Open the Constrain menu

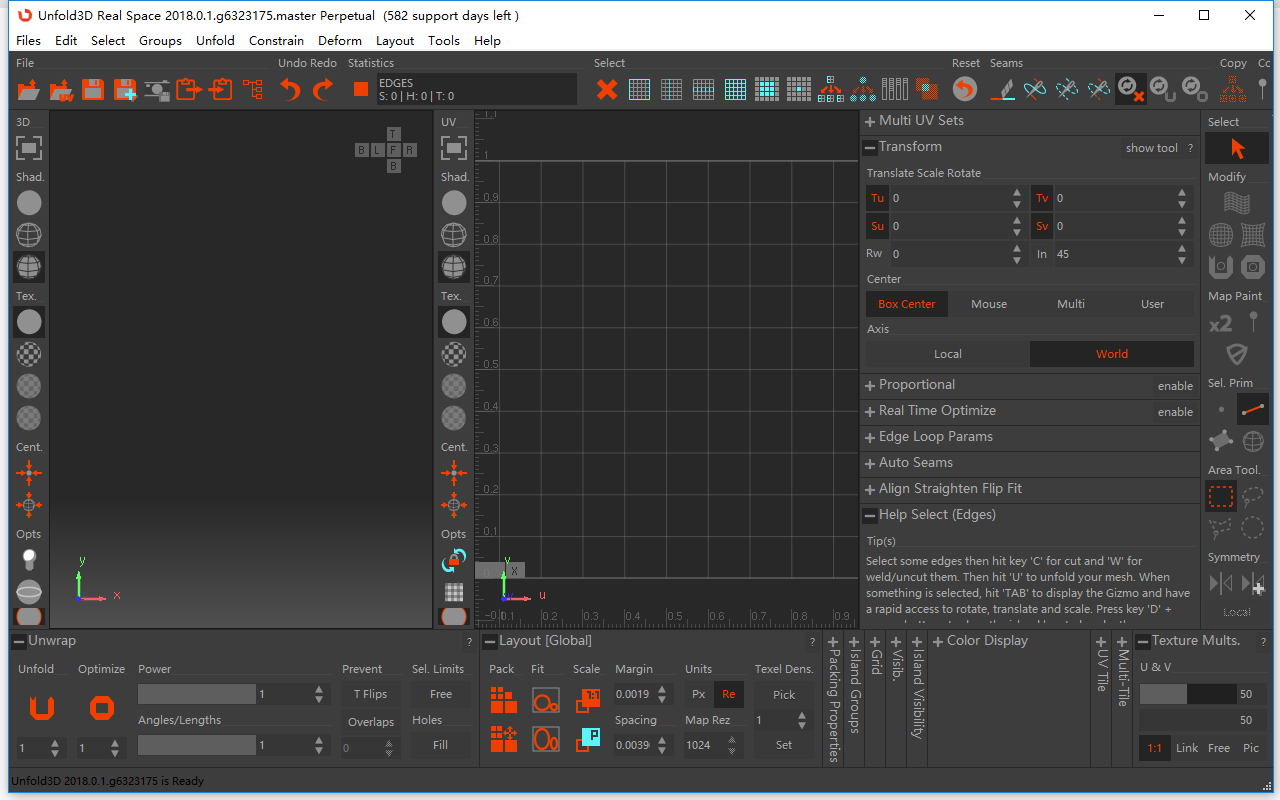pos(277,41)
